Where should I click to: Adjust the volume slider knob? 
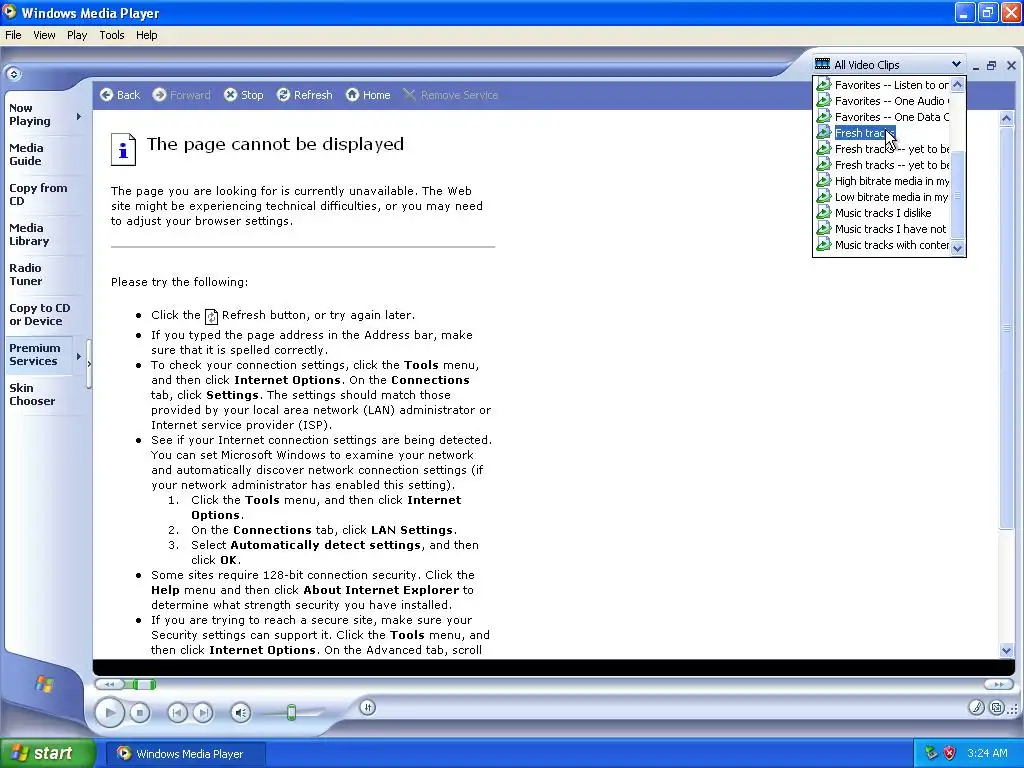pos(291,712)
